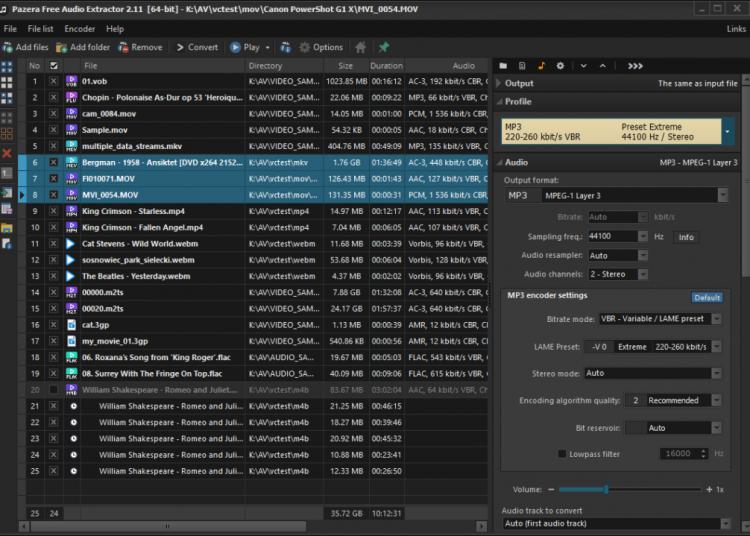Click the Add folder toolbar icon
This screenshot has width=750, height=536.
(62, 47)
